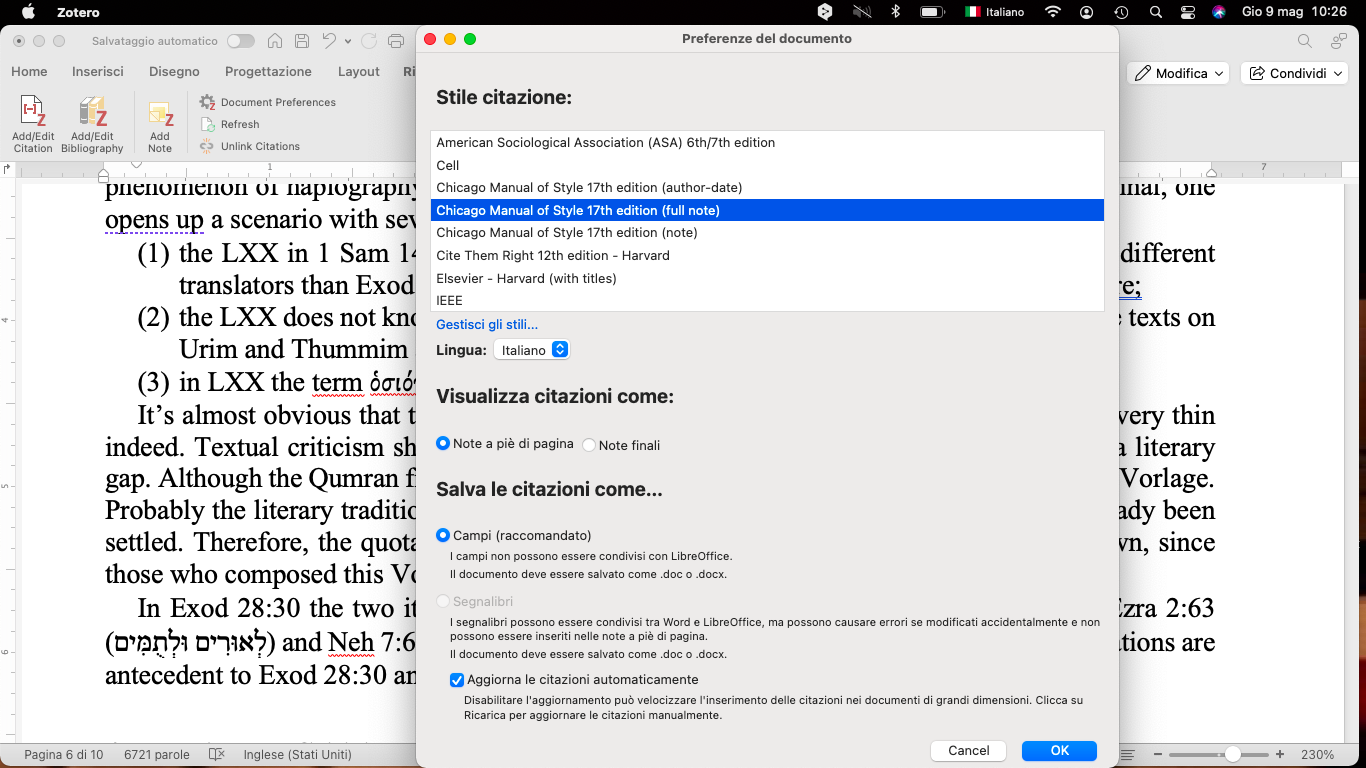Screen dimensions: 1366x768
Task: Select Chicago 17th edition (note) style
Action: point(767,232)
